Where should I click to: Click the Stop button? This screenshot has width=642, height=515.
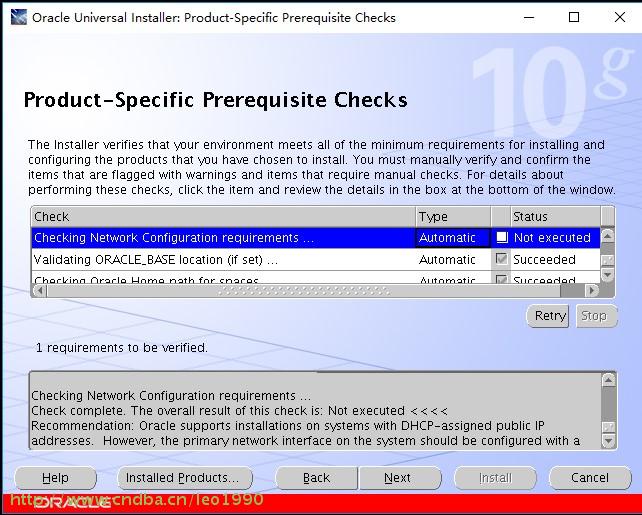coord(596,316)
